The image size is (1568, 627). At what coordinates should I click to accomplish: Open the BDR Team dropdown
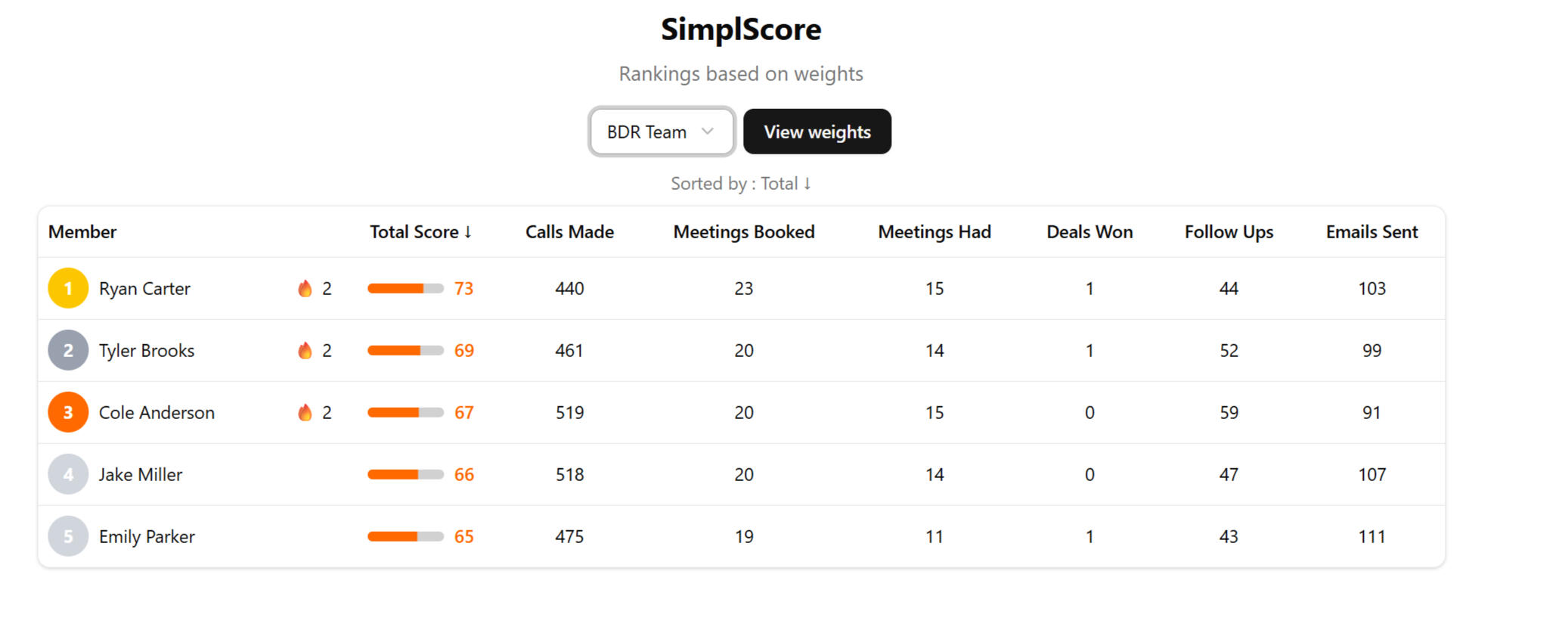(661, 132)
